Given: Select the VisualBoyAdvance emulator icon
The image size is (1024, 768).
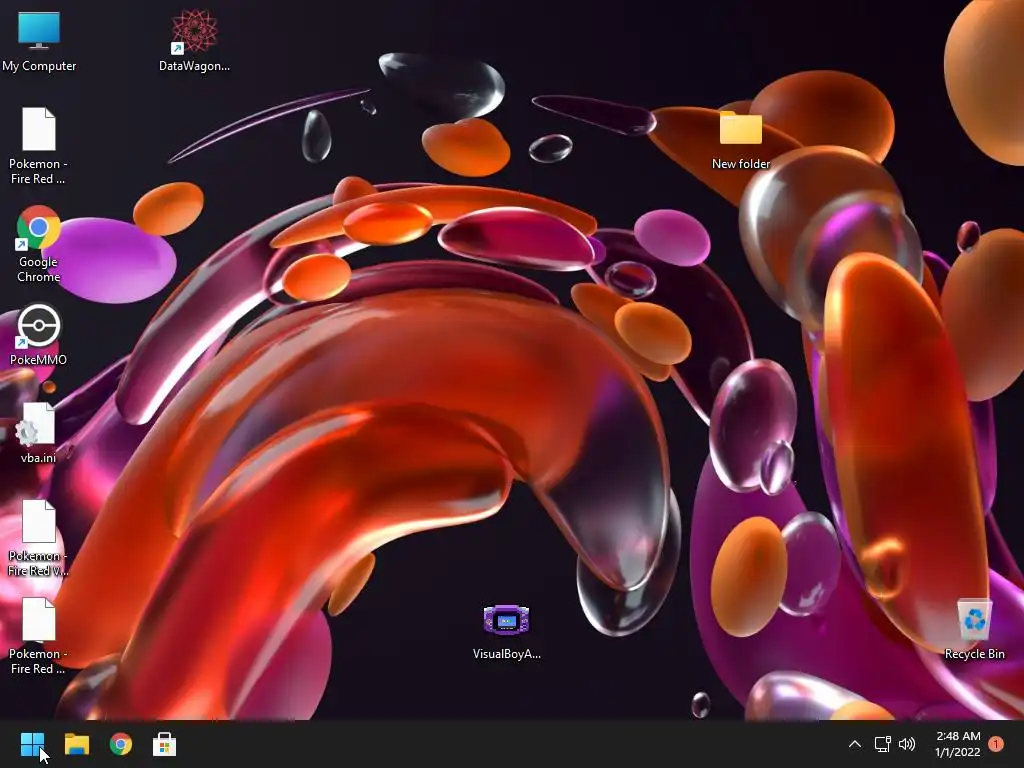Looking at the screenshot, I should pos(507,632).
